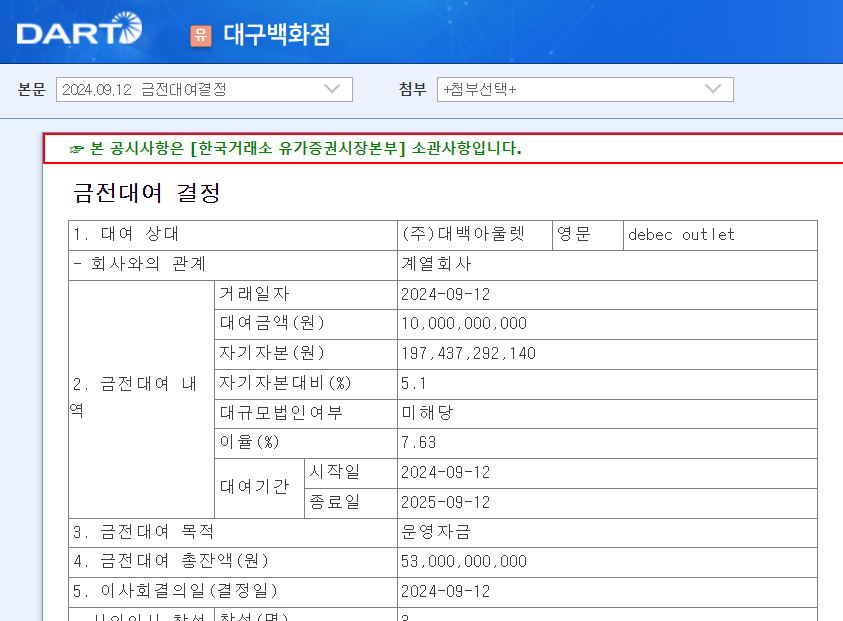The height and width of the screenshot is (621, 843).
Task: Click the pointing-hand icon in the red notice
Action: click(x=76, y=148)
